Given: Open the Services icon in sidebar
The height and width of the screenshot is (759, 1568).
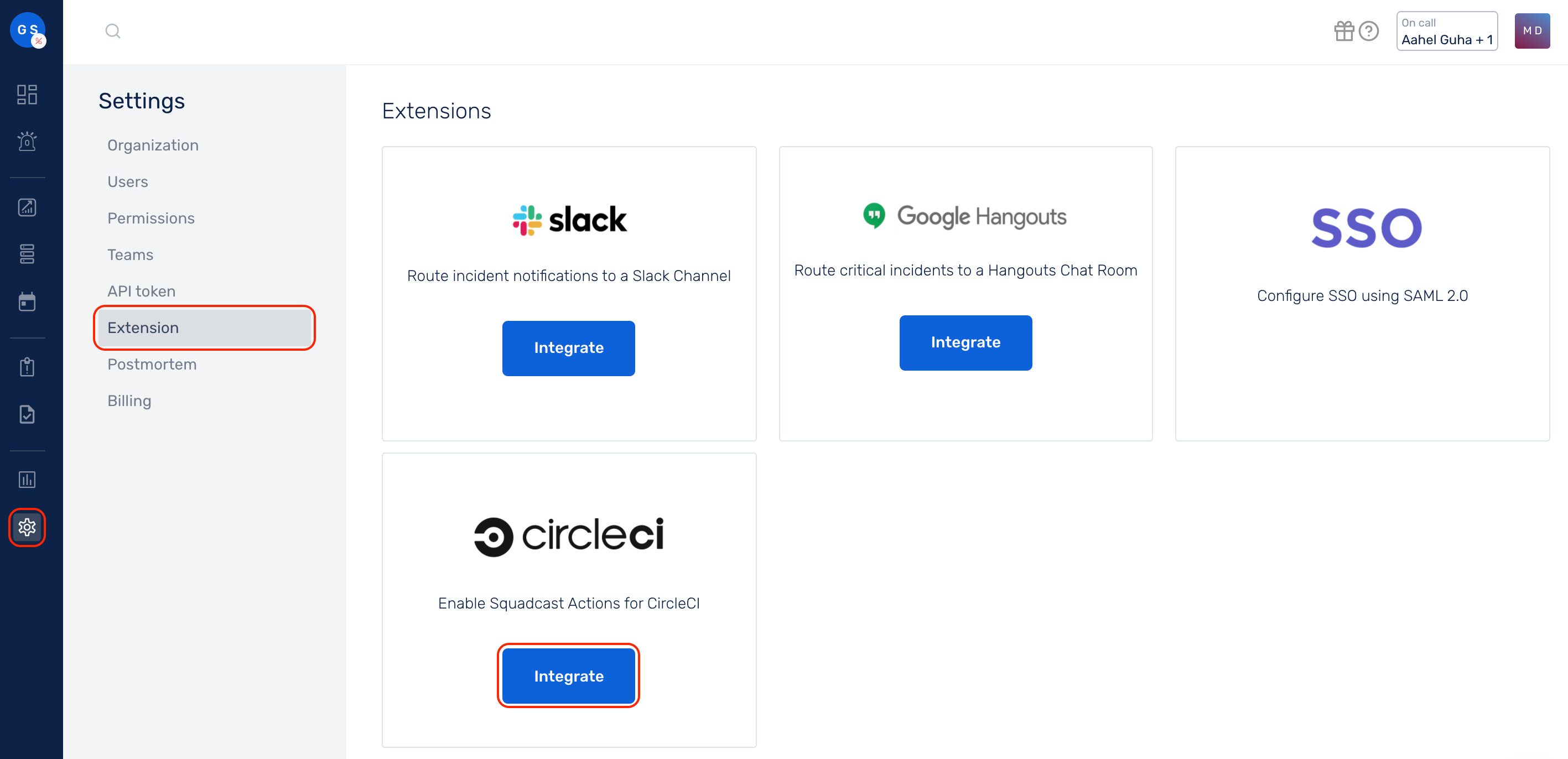Looking at the screenshot, I should 27,254.
